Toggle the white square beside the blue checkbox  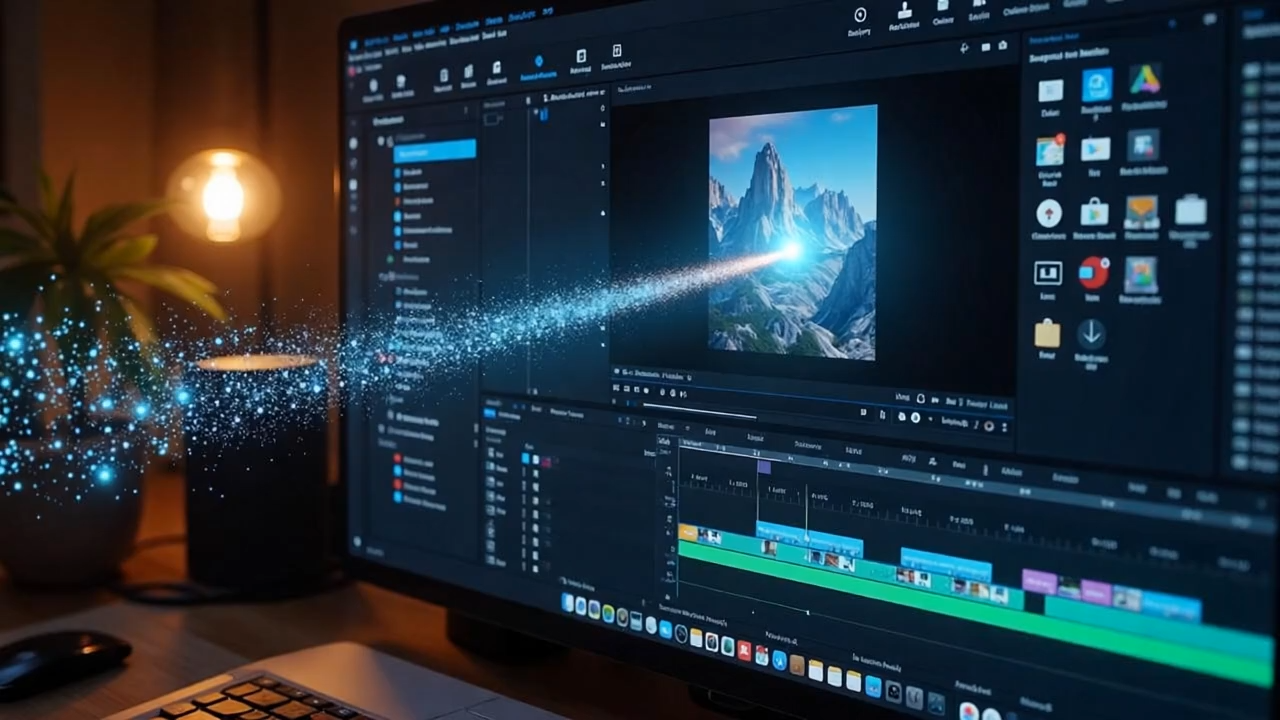pyautogui.click(x=536, y=459)
